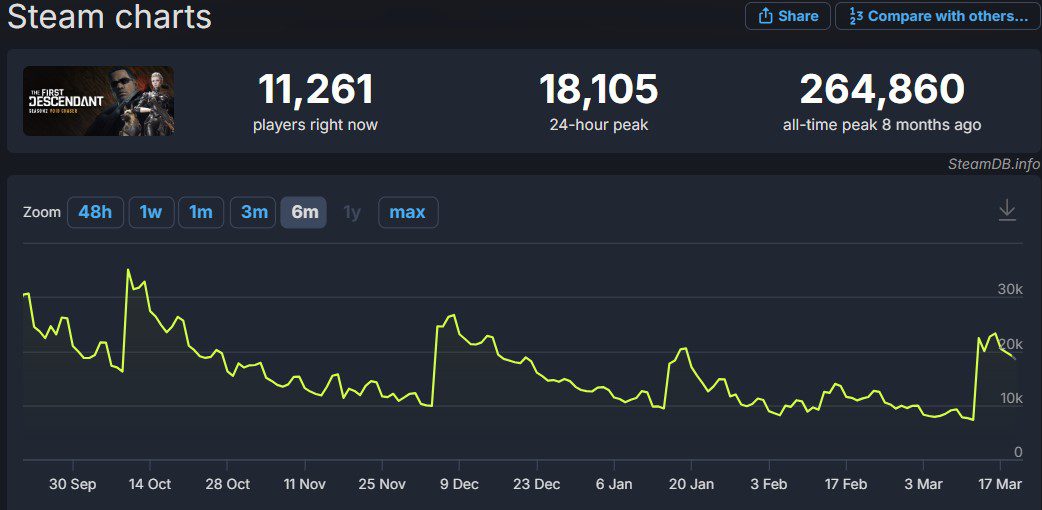Click the 14 Oct date axis label

click(x=149, y=484)
